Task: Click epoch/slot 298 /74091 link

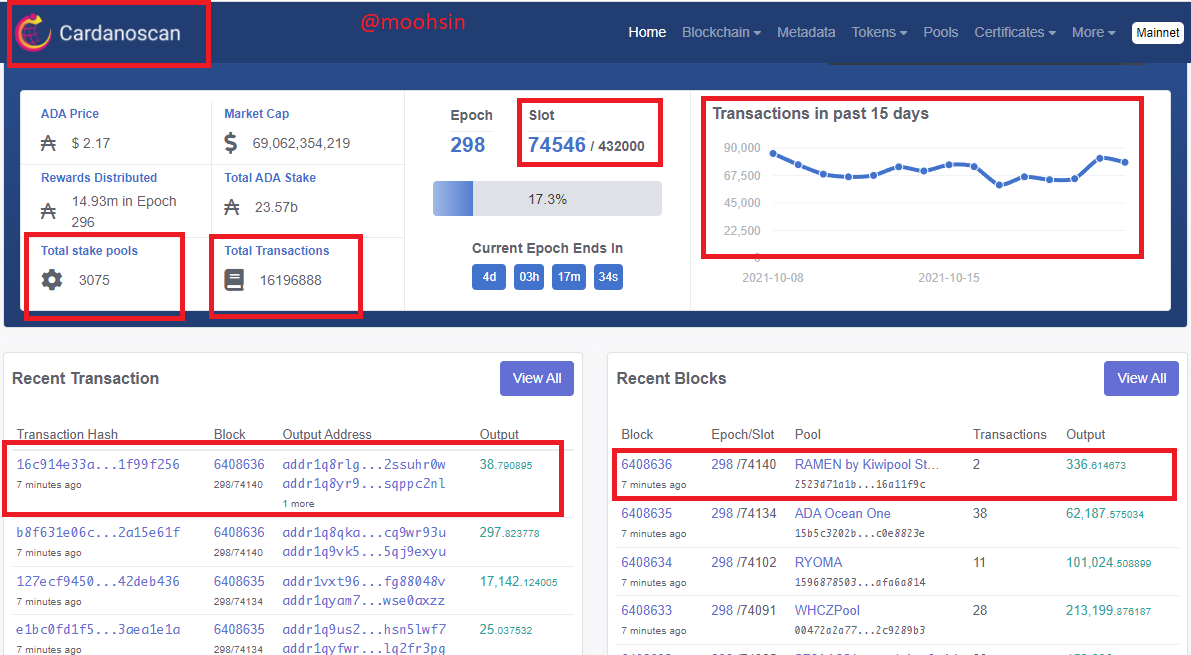Action: [x=744, y=610]
